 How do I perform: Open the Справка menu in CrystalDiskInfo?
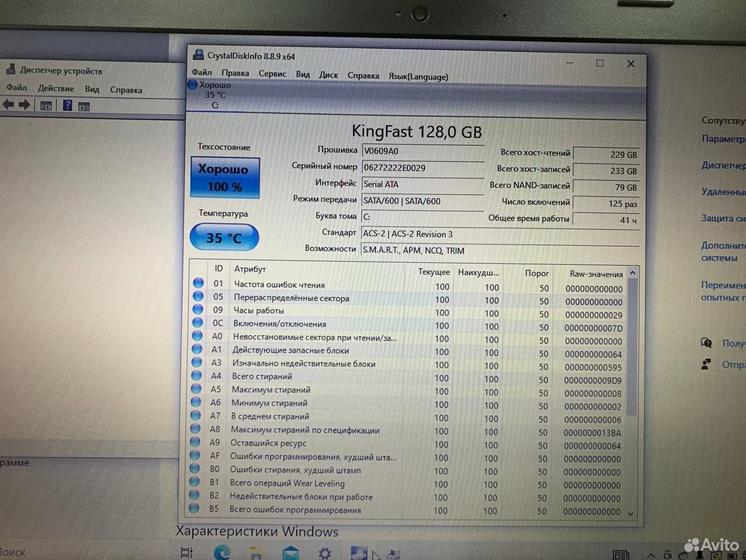[x=363, y=76]
